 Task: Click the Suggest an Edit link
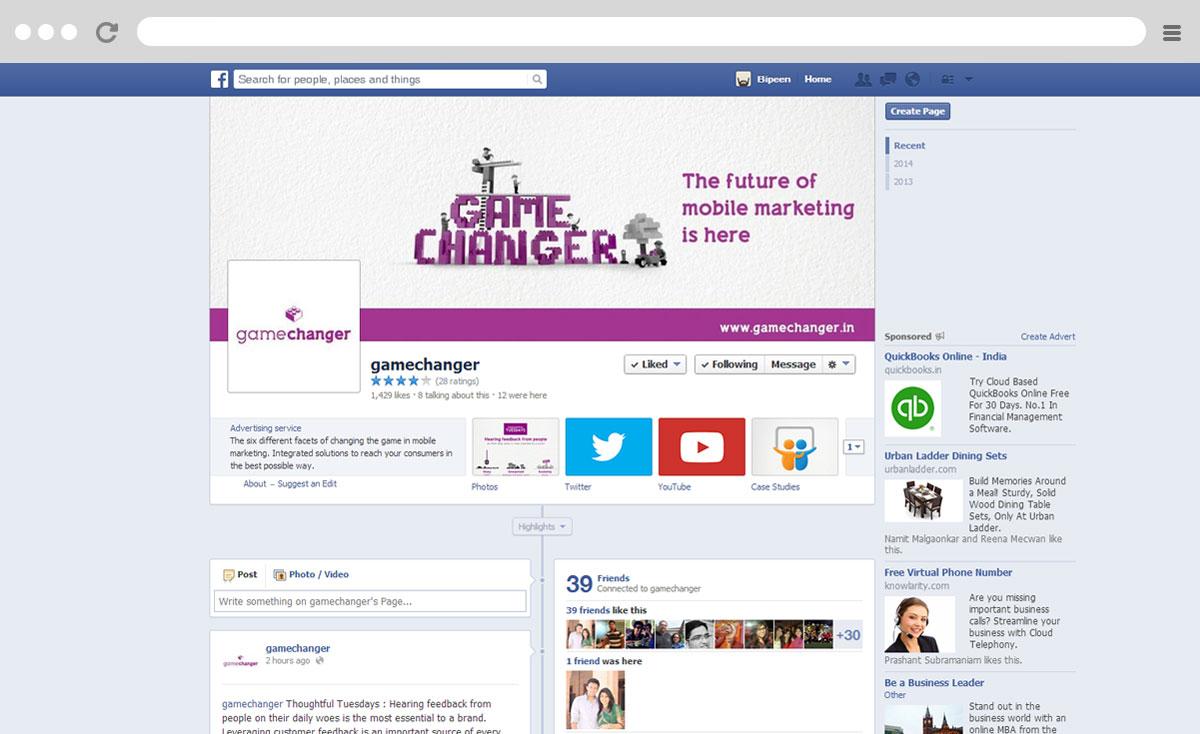click(307, 484)
